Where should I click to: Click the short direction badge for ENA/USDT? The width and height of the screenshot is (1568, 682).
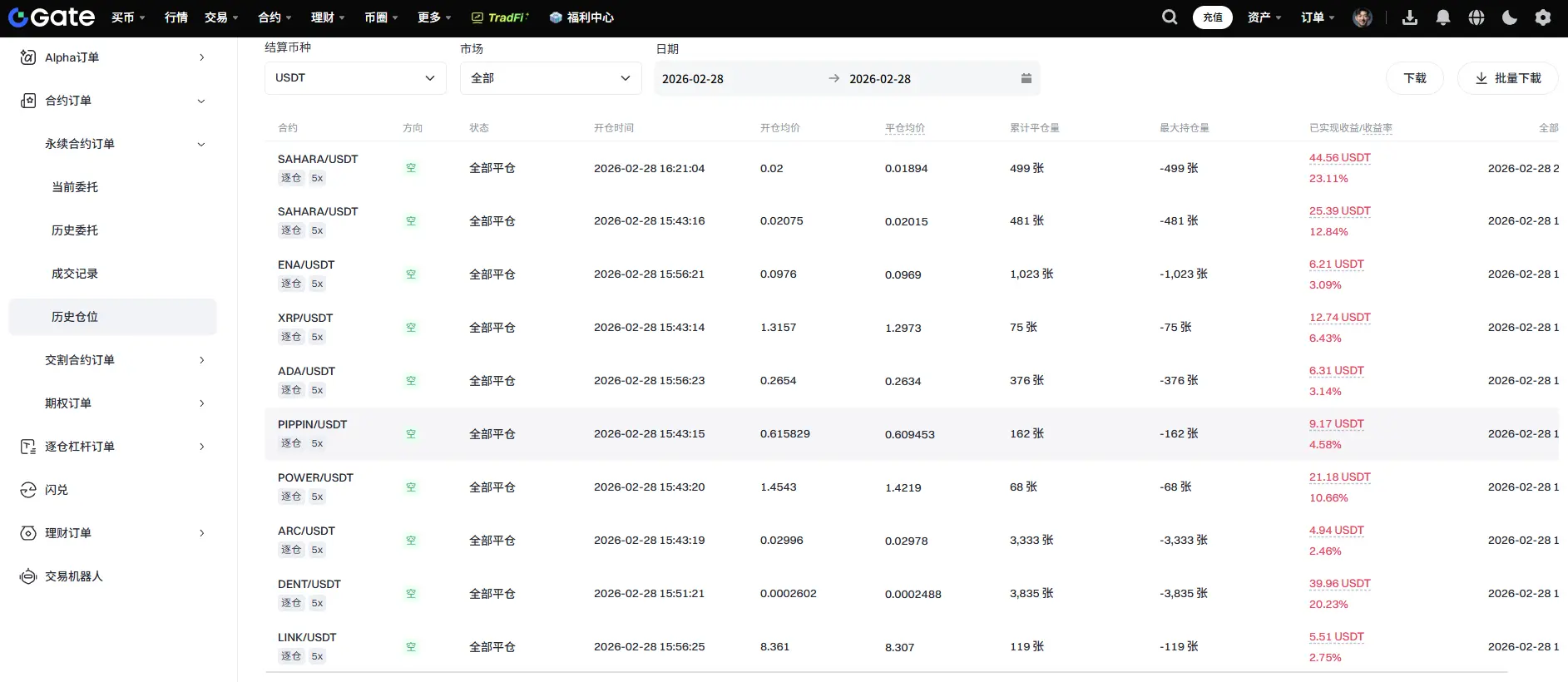[x=411, y=274]
